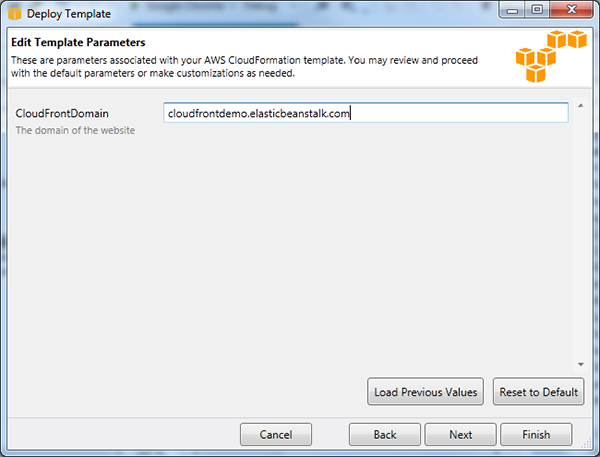Click the AWS orange cubes logo
The height and width of the screenshot is (457, 600).
[551, 56]
